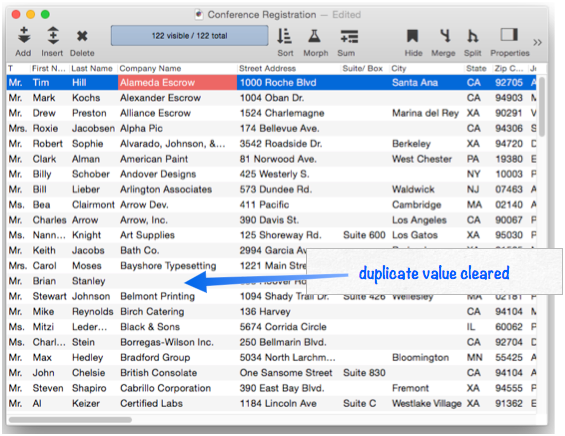Click the 122 visible / 122 total counter

[x=190, y=36]
